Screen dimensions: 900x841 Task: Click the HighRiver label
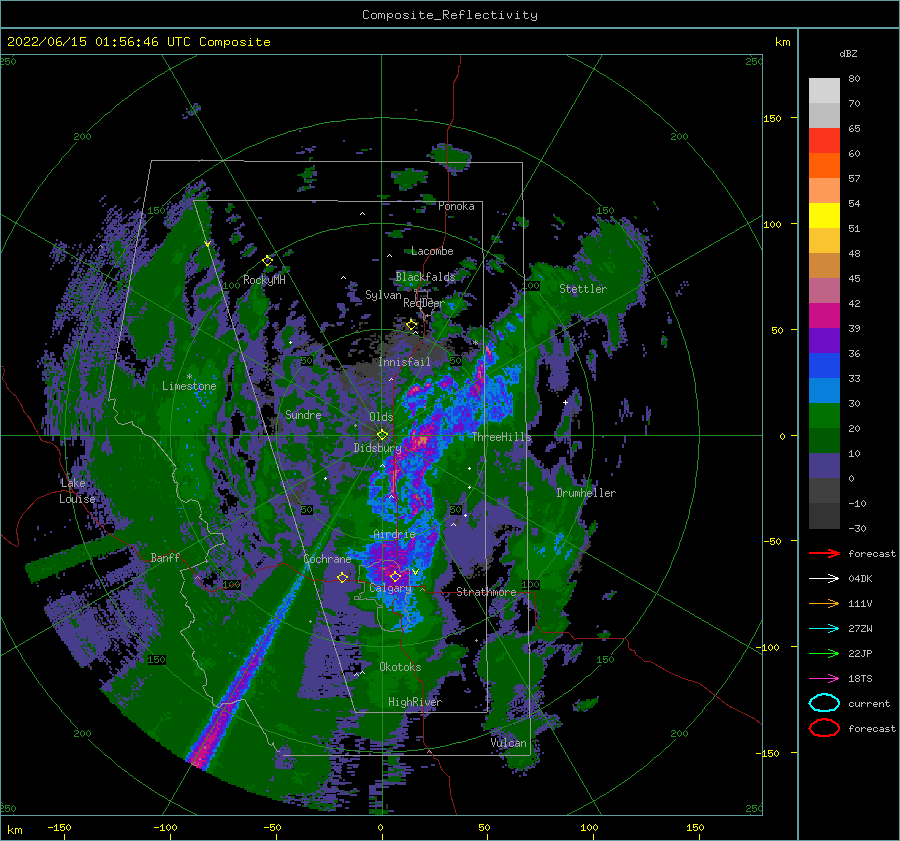click(x=415, y=702)
